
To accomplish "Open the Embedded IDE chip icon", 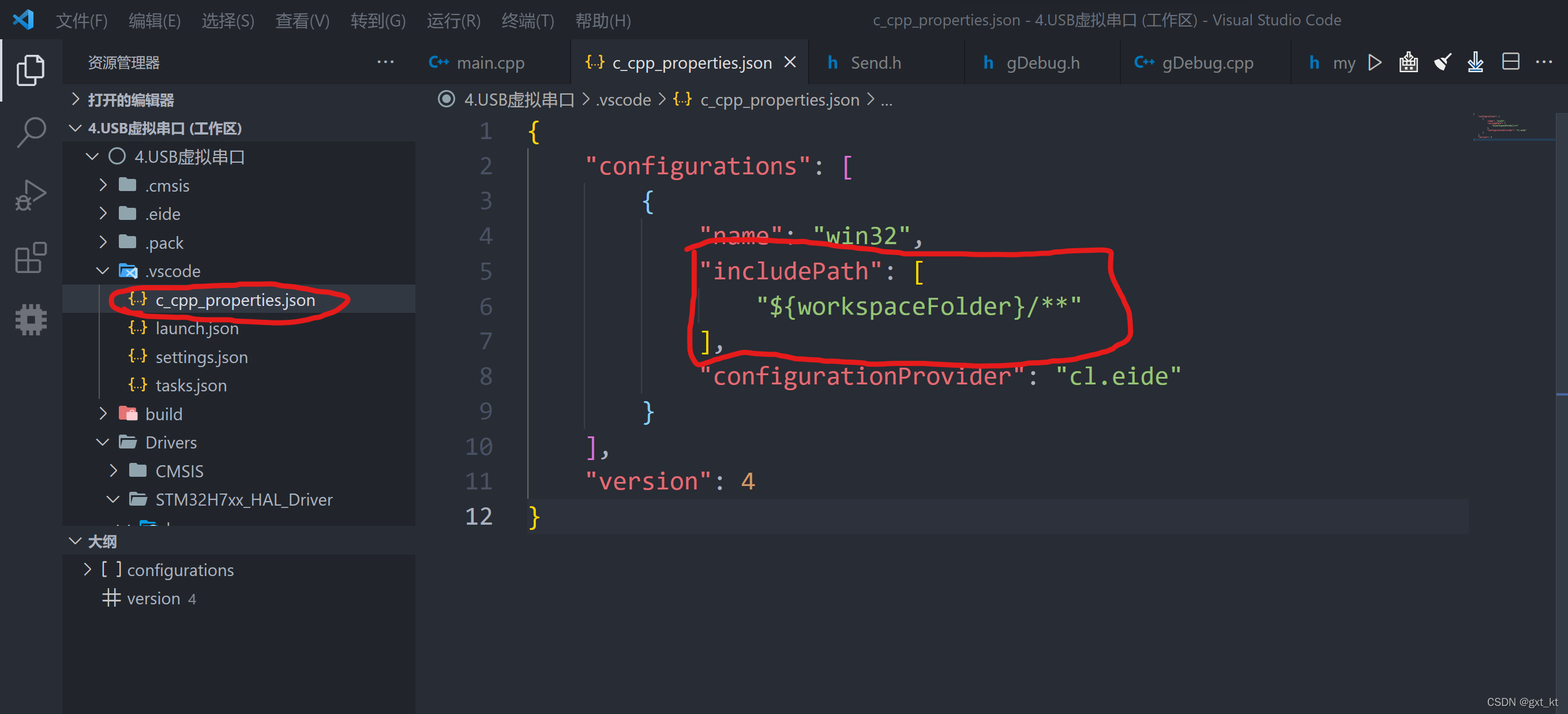I will click(31, 319).
